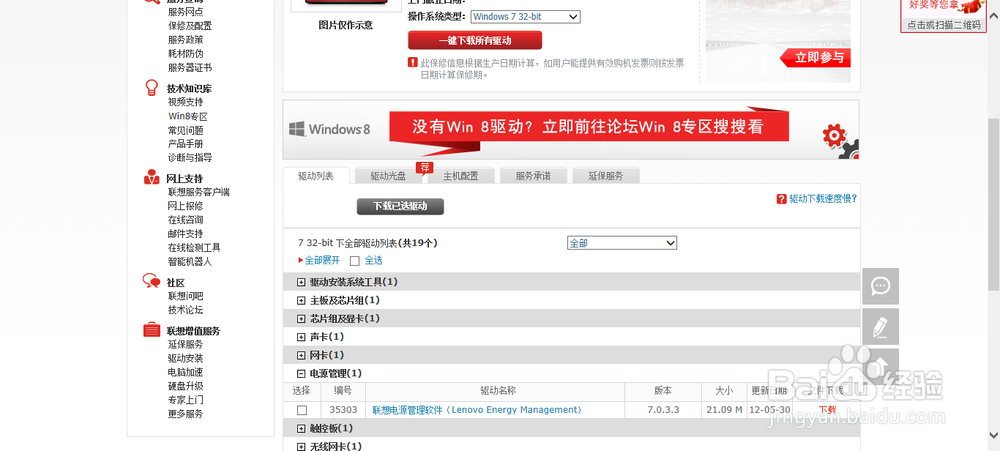Open the 电脑加速 service link

coord(186,372)
